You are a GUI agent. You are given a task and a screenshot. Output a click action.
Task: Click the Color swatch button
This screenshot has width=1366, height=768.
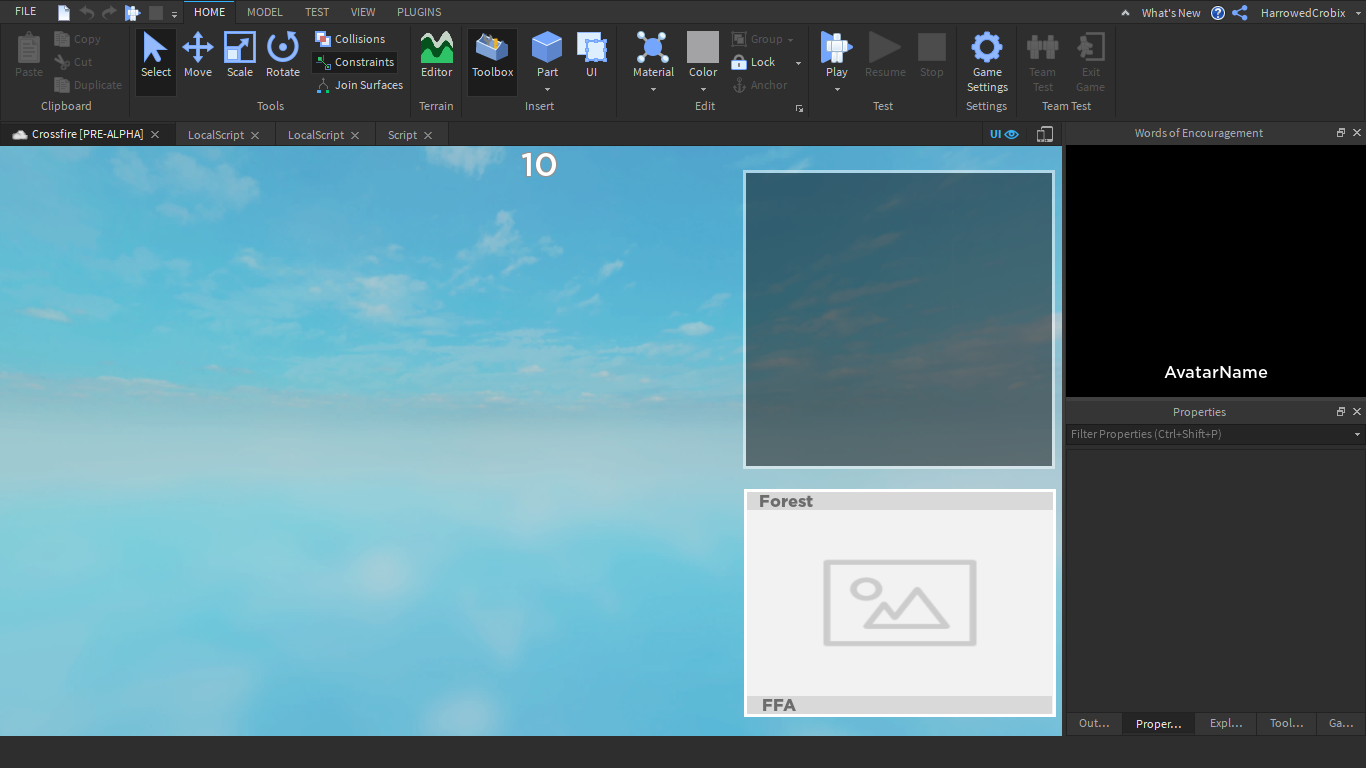click(x=703, y=48)
